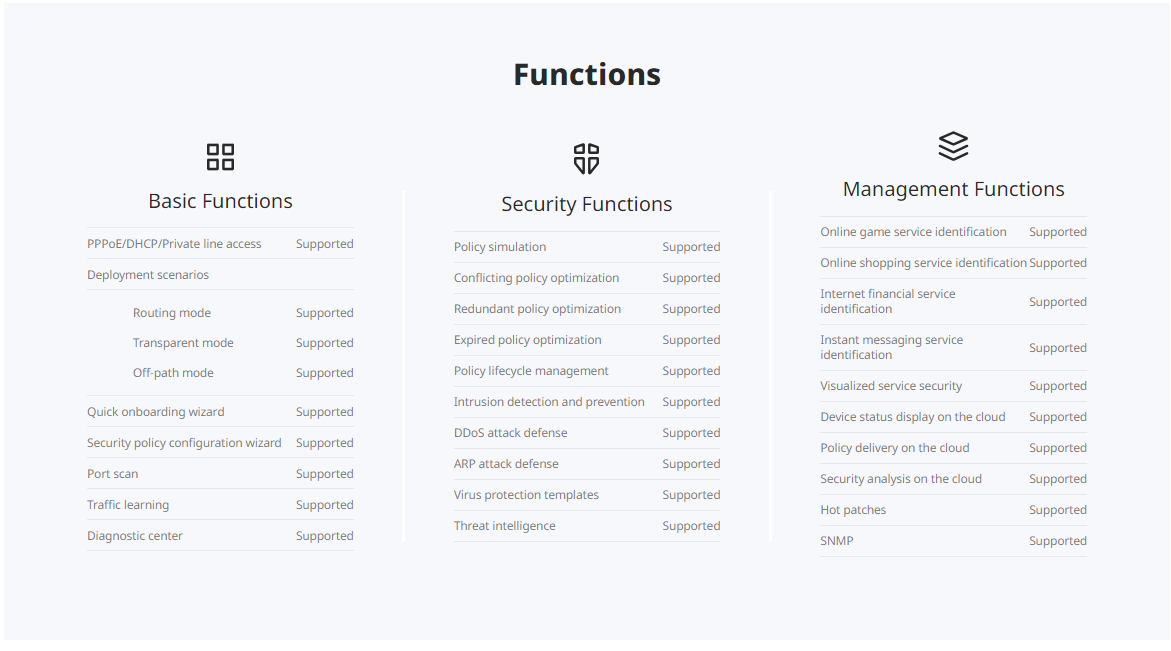
Task: Click the Deployment scenarios row
Action: coord(148,275)
